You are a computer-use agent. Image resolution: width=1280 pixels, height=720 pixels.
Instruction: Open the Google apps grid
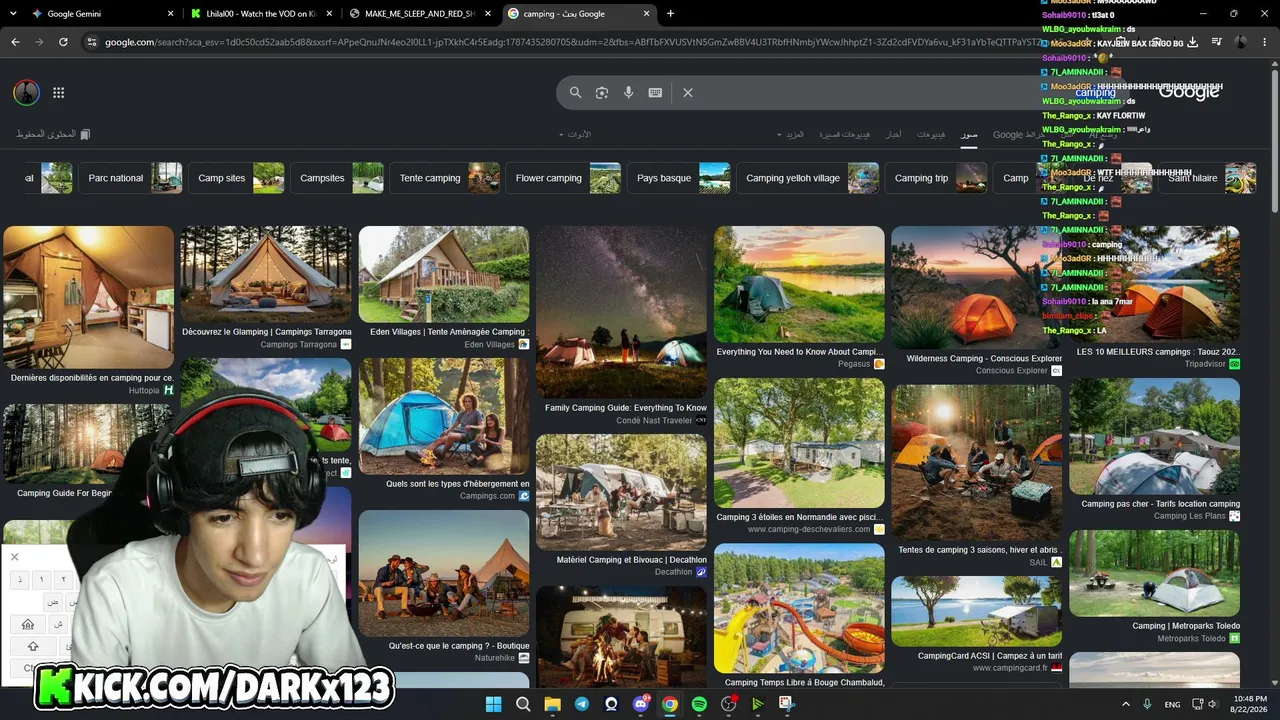point(59,92)
